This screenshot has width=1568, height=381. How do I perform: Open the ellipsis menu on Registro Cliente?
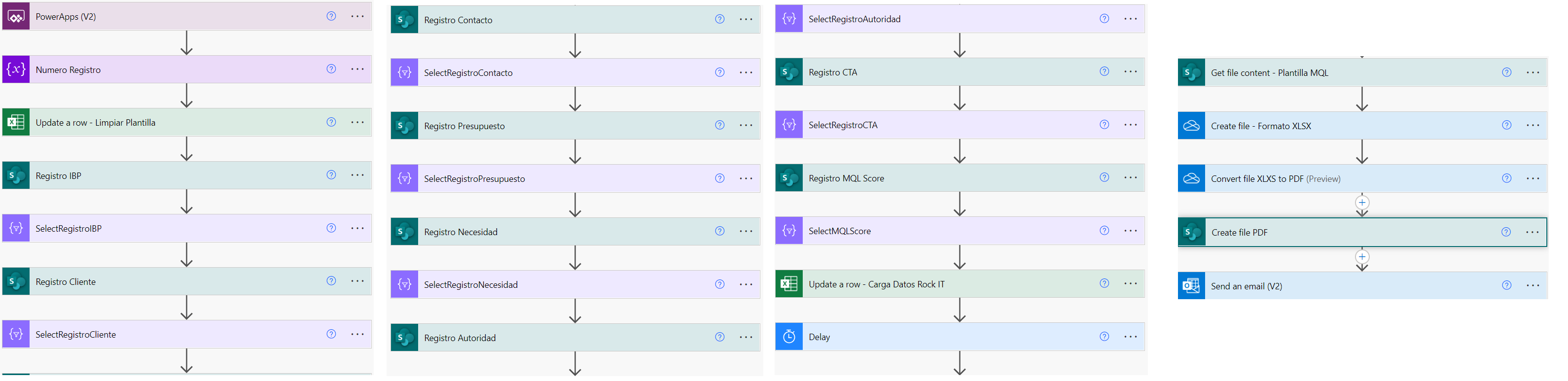pos(357,281)
